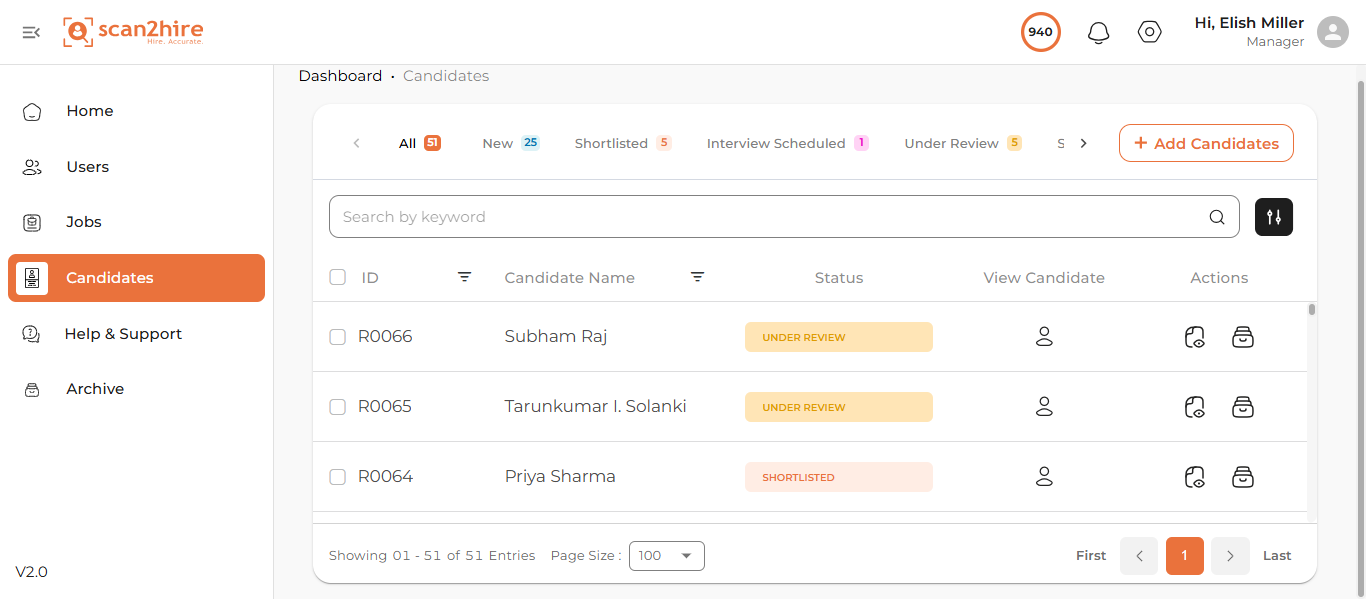Click the Search by keyword field
This screenshot has width=1366, height=599.
point(784,217)
